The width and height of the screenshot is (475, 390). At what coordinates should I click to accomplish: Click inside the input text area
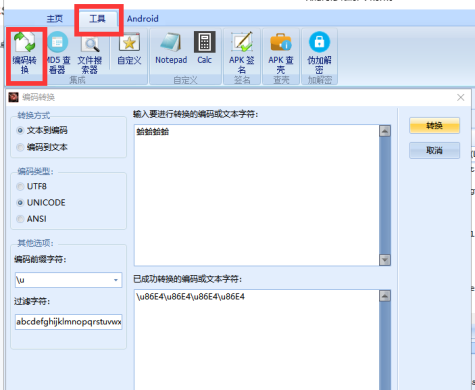pyautogui.click(x=257, y=195)
